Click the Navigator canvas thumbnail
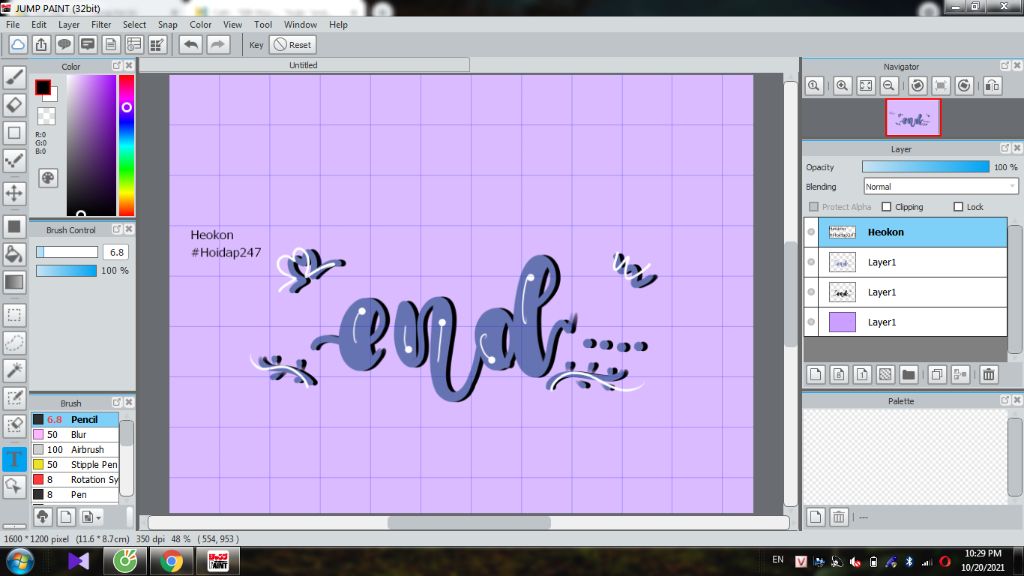The height and width of the screenshot is (576, 1024). [913, 118]
